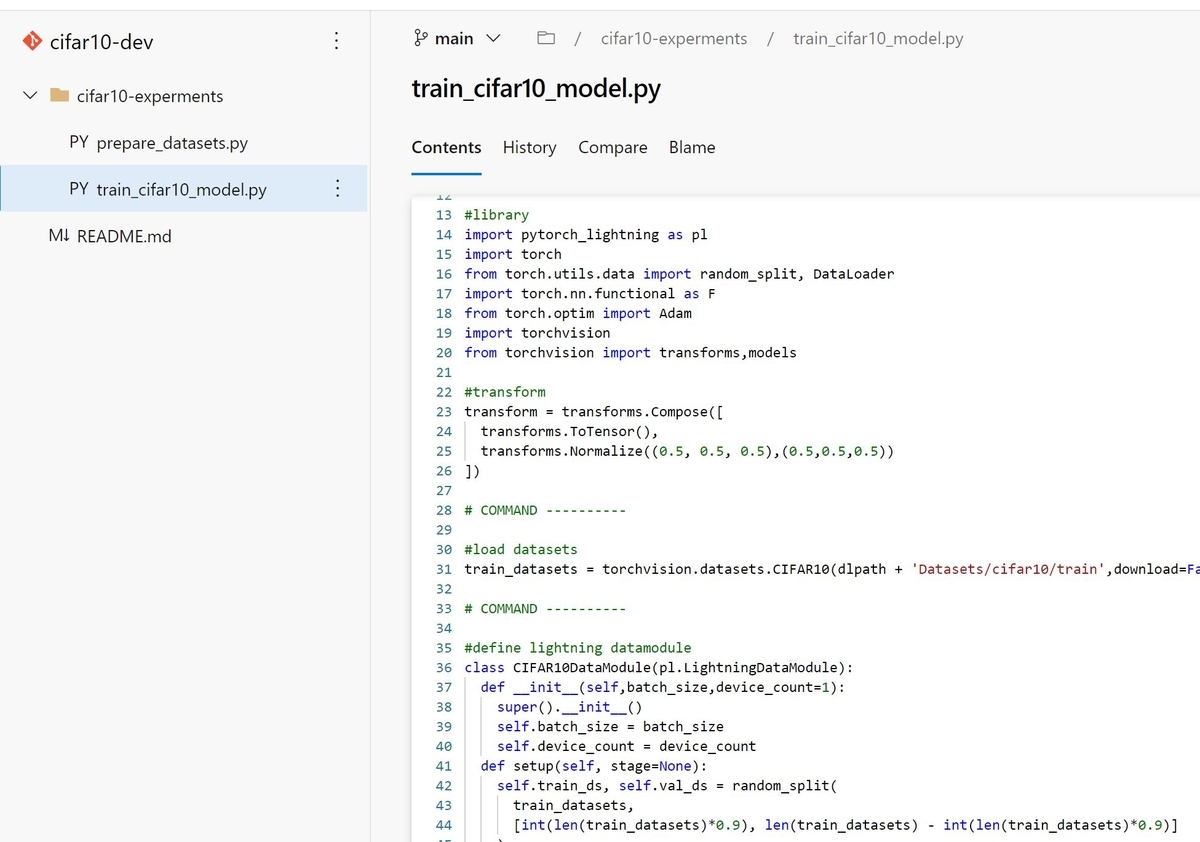Click code line 13 '#library'

coord(497,215)
